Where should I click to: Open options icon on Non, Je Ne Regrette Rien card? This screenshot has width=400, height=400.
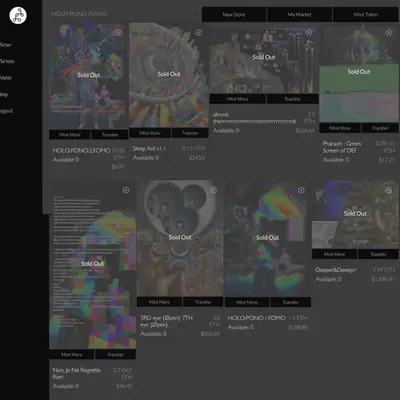126,190
